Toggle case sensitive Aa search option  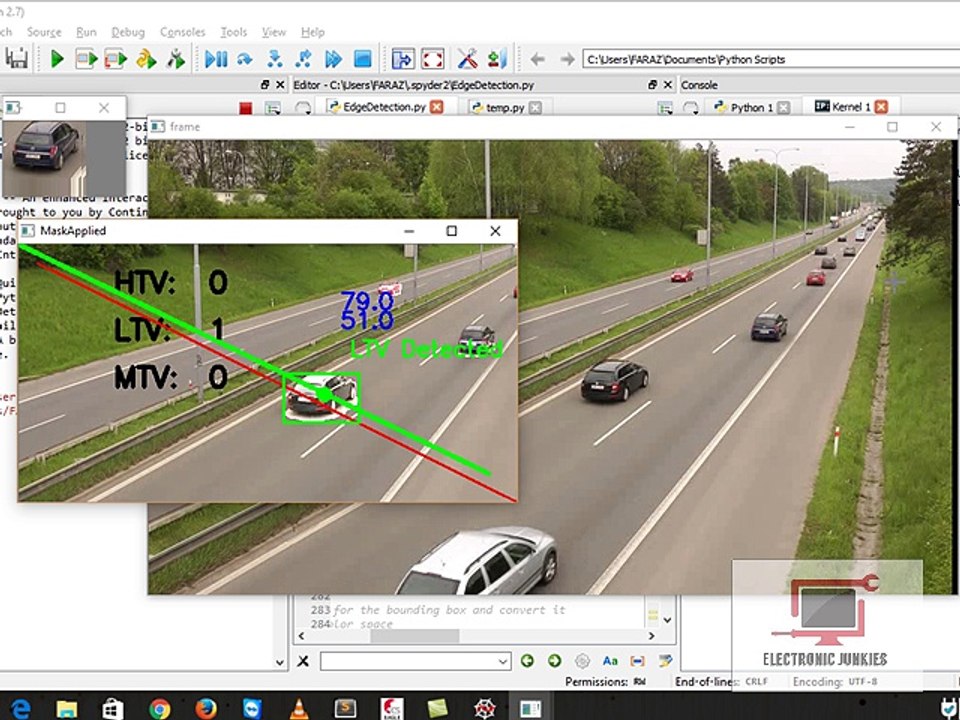tap(610, 661)
